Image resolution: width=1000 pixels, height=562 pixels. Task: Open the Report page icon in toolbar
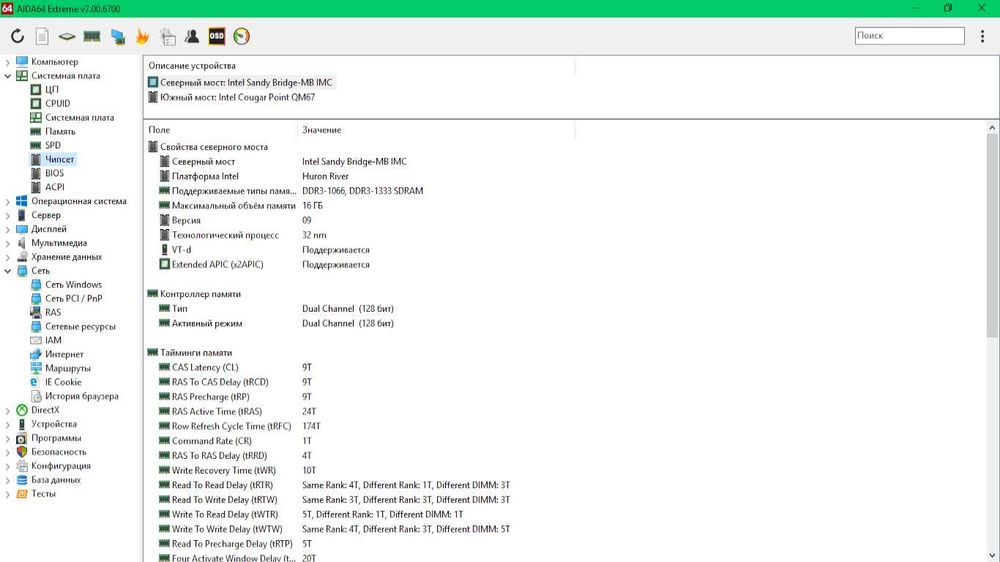(42, 36)
